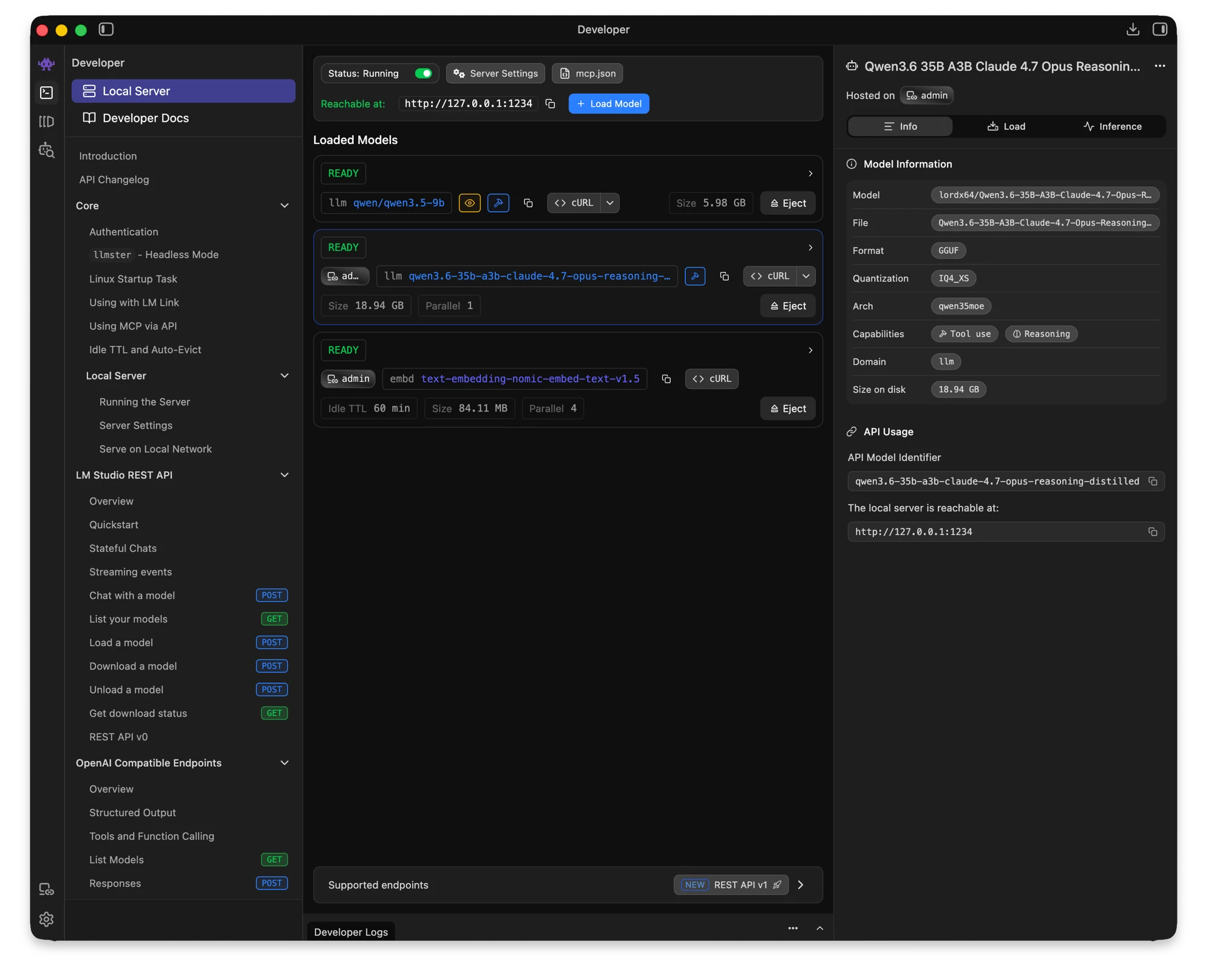The image size is (1214, 980).
Task: Open the My Models library icon in the sidebar
Action: coord(46,121)
